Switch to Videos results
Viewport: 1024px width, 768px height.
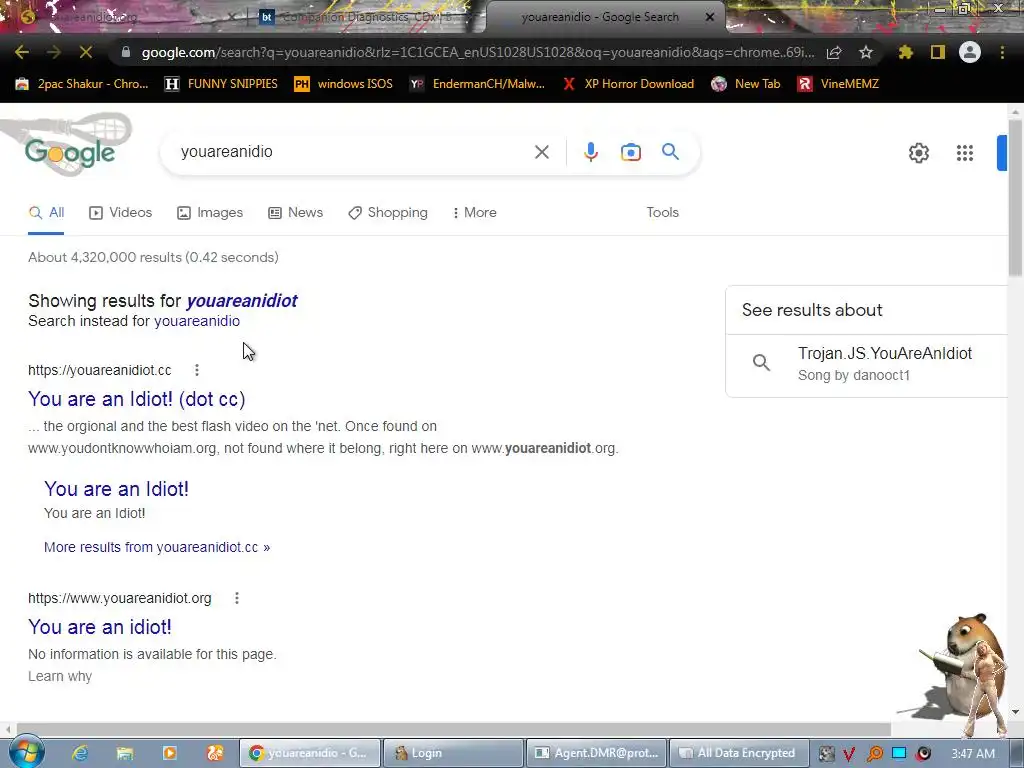[x=121, y=213]
